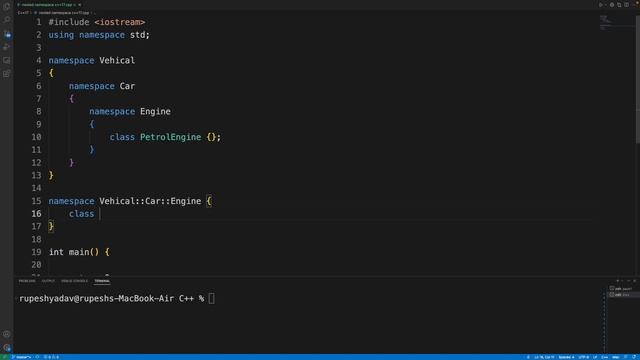Click the editor vertical scrollbar
Screen dimensions: 640x360
(x=638, y=80)
